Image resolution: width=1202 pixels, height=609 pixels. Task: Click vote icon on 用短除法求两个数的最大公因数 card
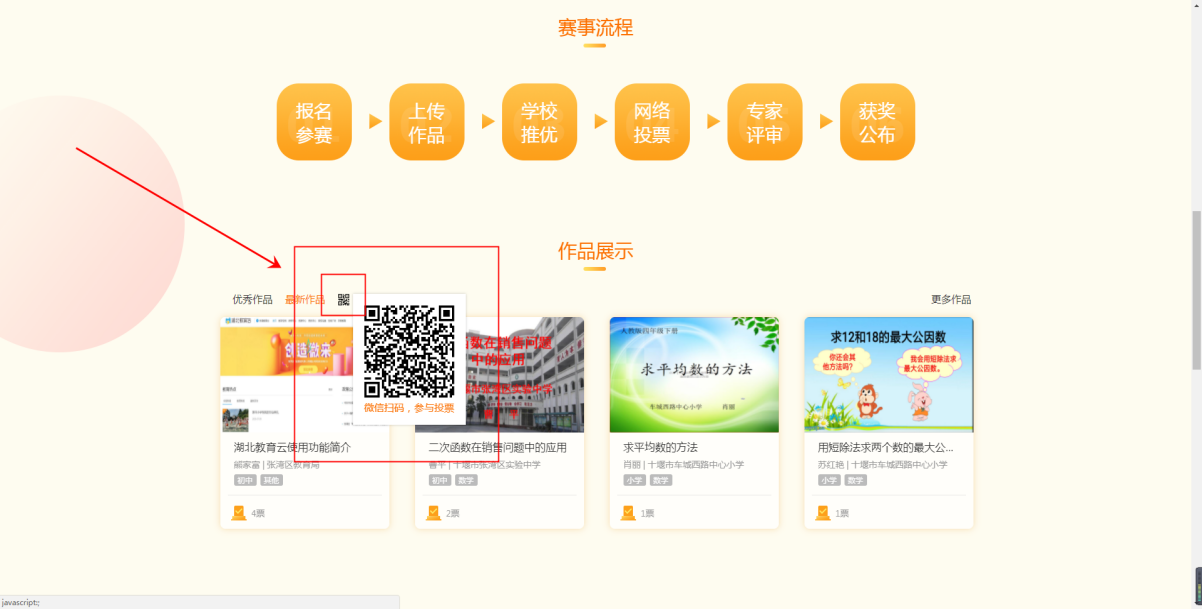[823, 513]
